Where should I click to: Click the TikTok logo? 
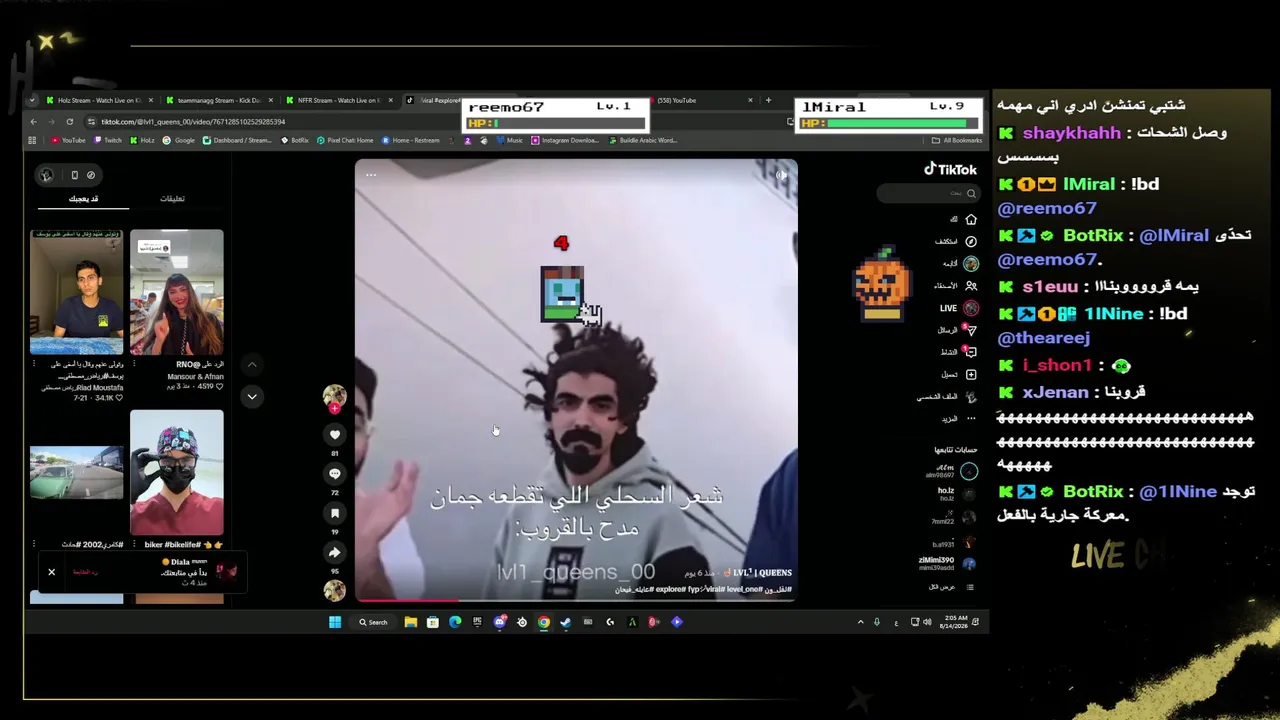pos(950,169)
